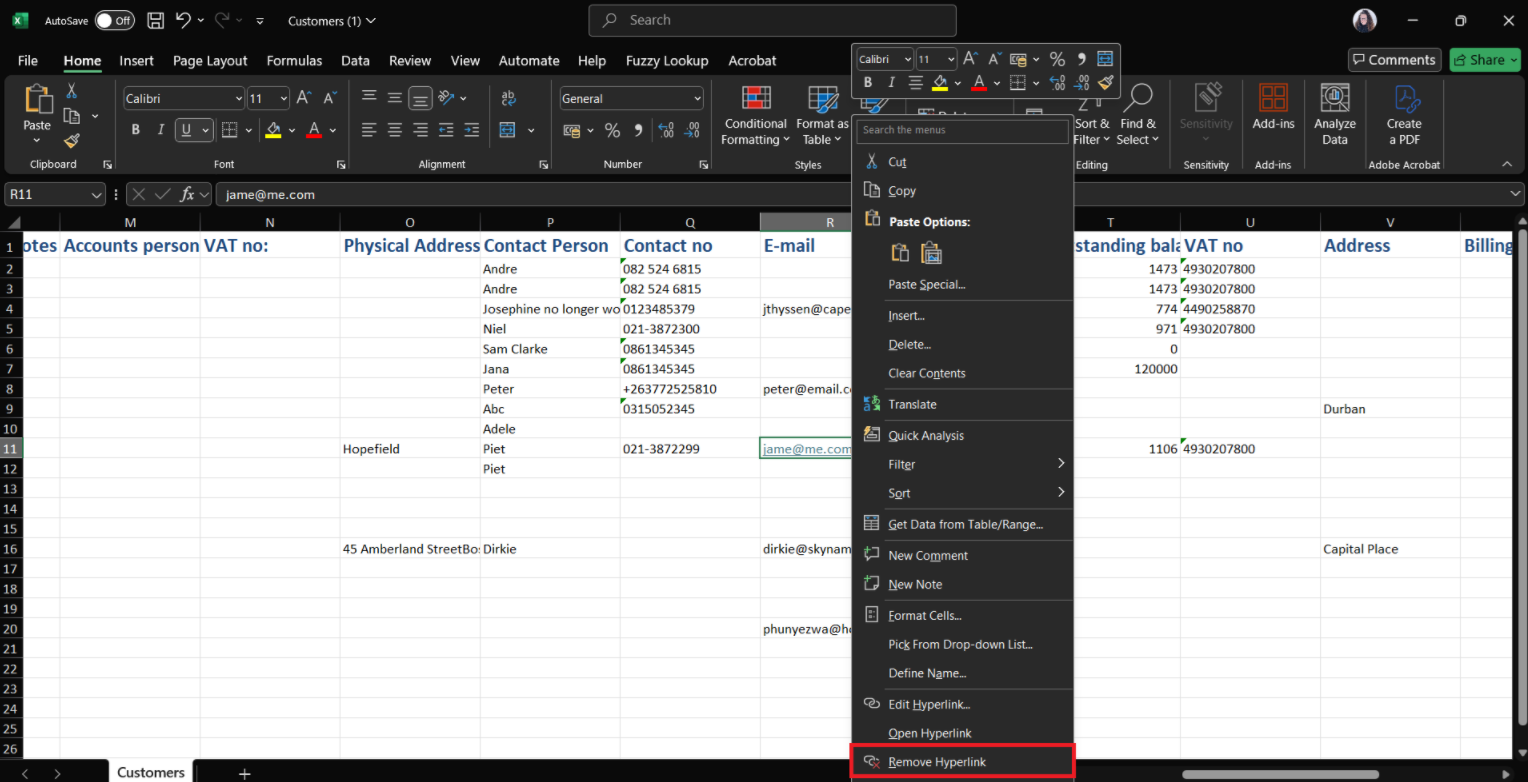The image size is (1528, 782).
Task: Open the Calibri font name dropdown
Action: (238, 99)
